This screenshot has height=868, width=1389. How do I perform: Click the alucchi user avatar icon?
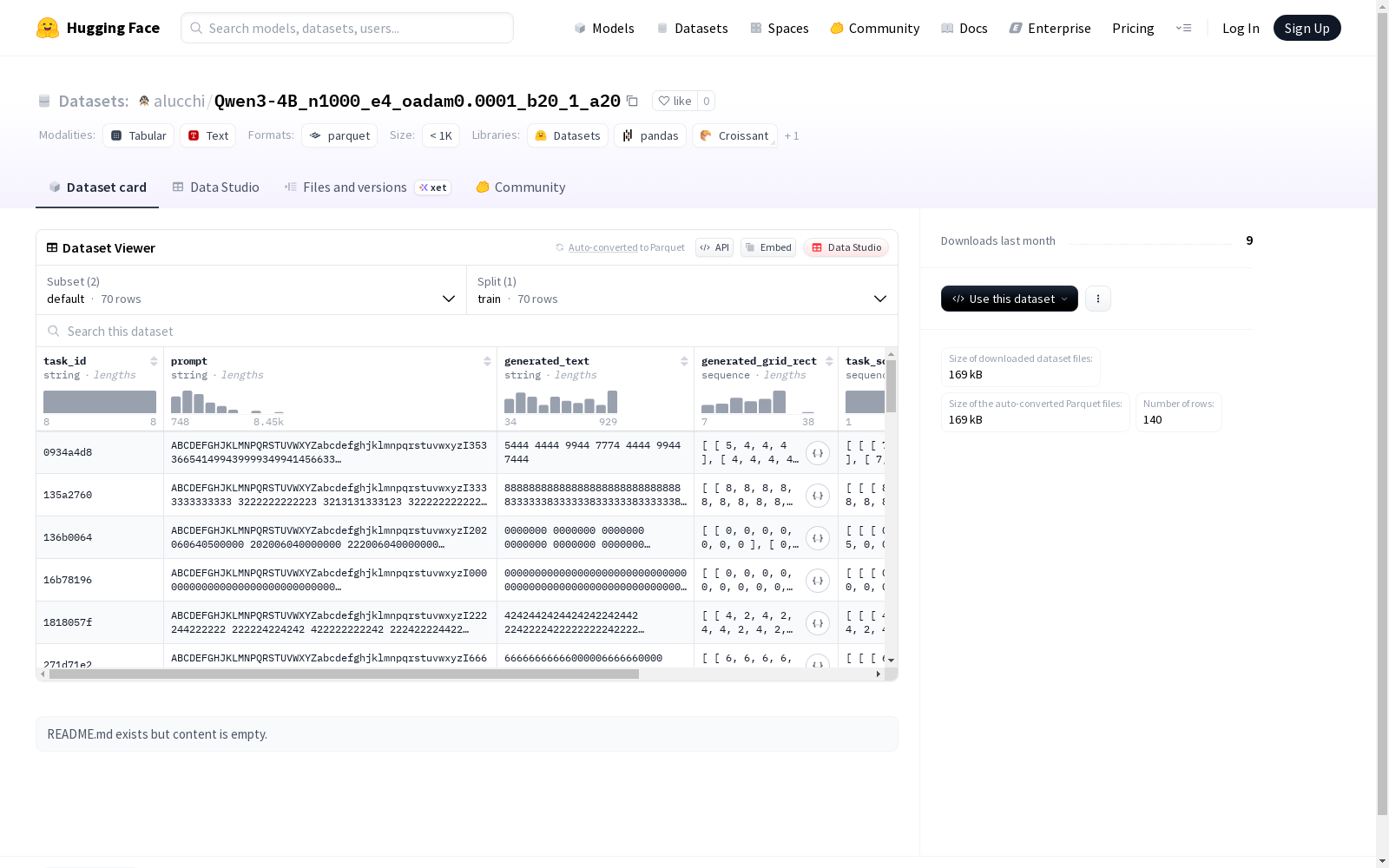pyautogui.click(x=144, y=101)
